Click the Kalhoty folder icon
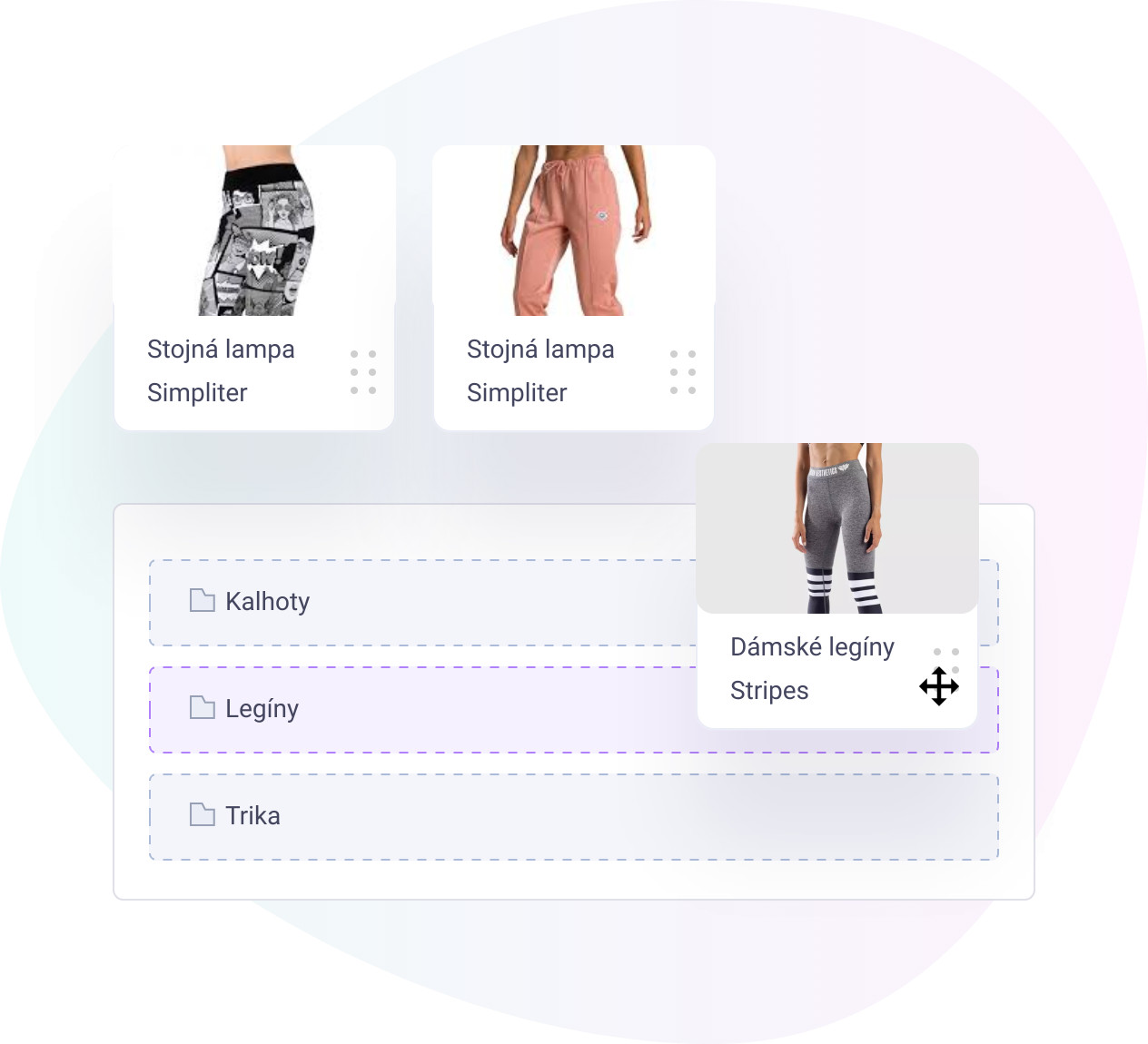The height and width of the screenshot is (1044, 1148). (x=202, y=600)
